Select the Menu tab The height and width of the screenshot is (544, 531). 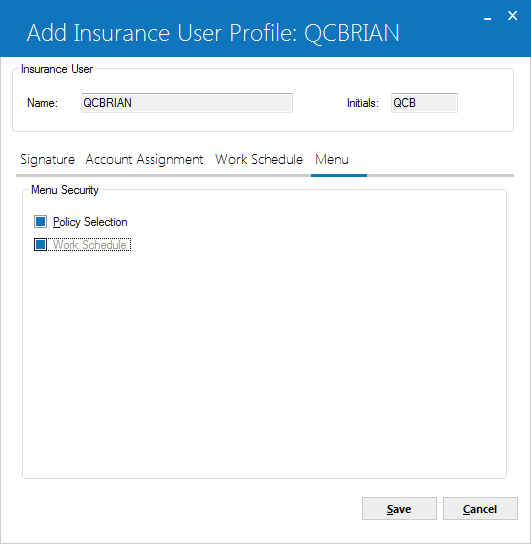(x=332, y=160)
